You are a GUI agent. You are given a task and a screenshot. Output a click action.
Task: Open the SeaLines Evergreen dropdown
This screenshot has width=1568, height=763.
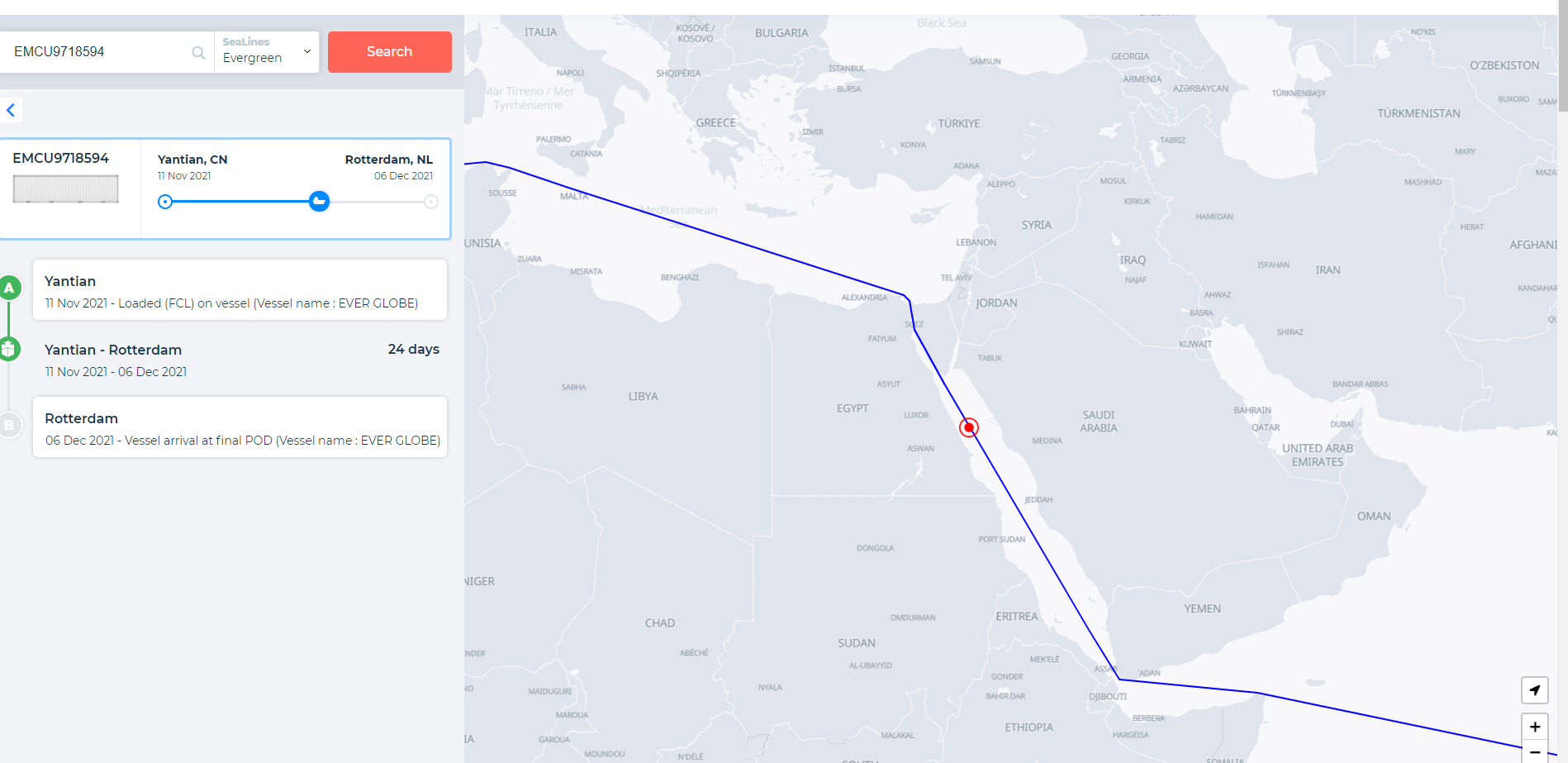(x=267, y=51)
